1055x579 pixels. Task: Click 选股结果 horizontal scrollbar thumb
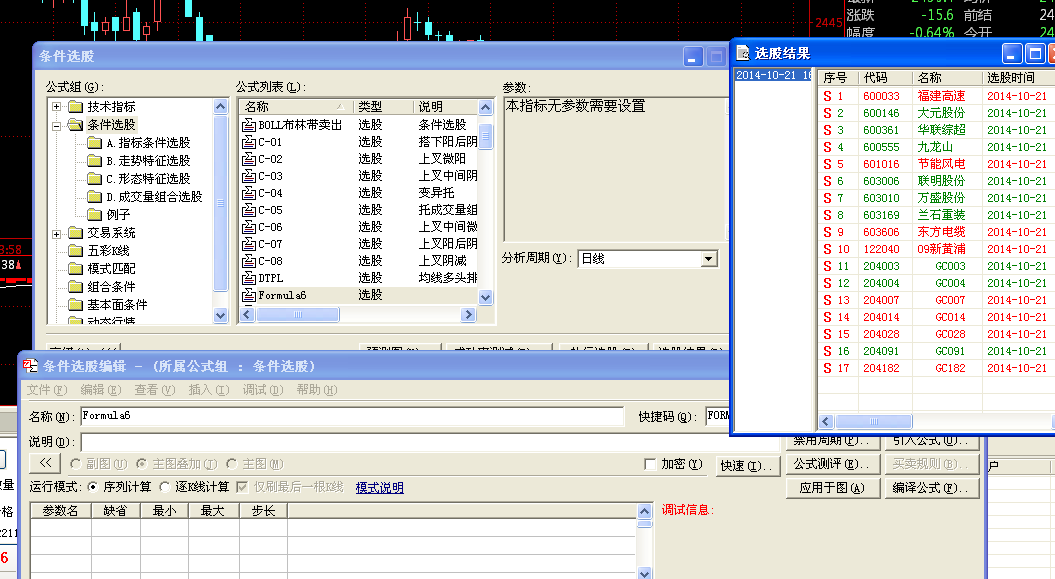coord(873,422)
